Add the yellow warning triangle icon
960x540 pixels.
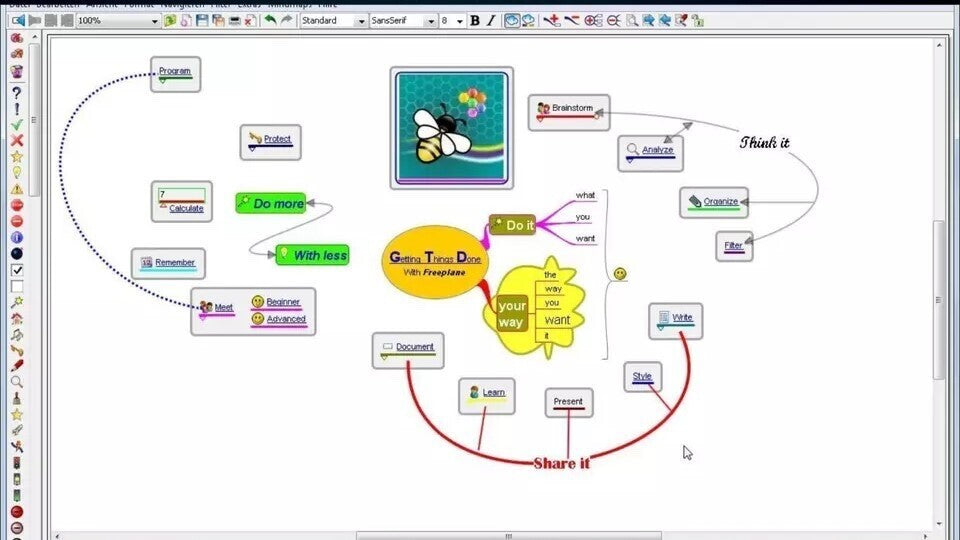coord(16,188)
